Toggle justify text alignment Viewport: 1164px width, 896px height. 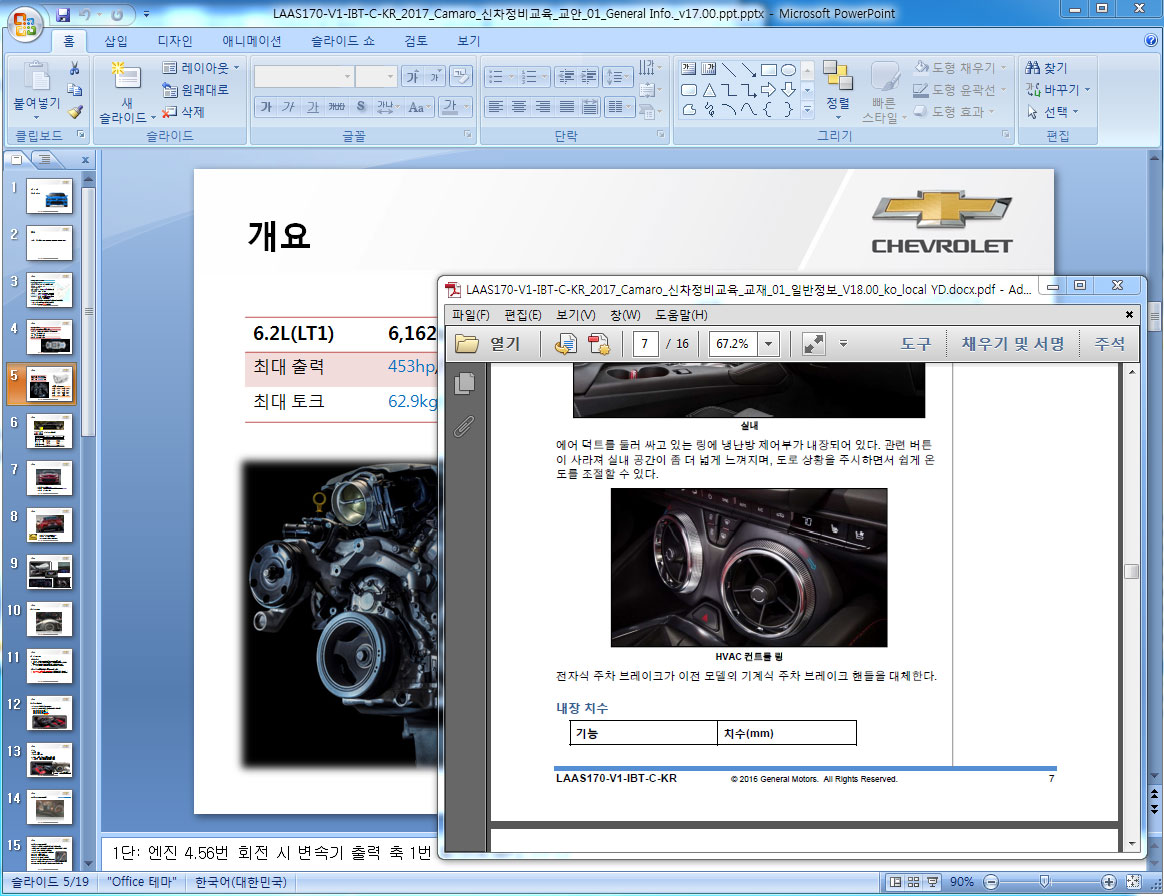tap(566, 107)
